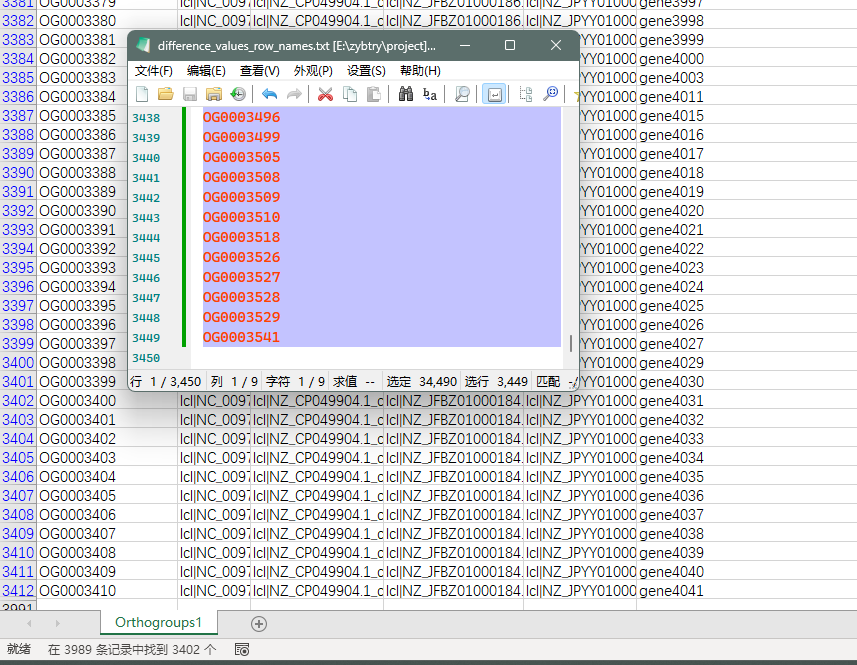Add a new sheet in Excel
857x665 pixels.
click(x=259, y=623)
